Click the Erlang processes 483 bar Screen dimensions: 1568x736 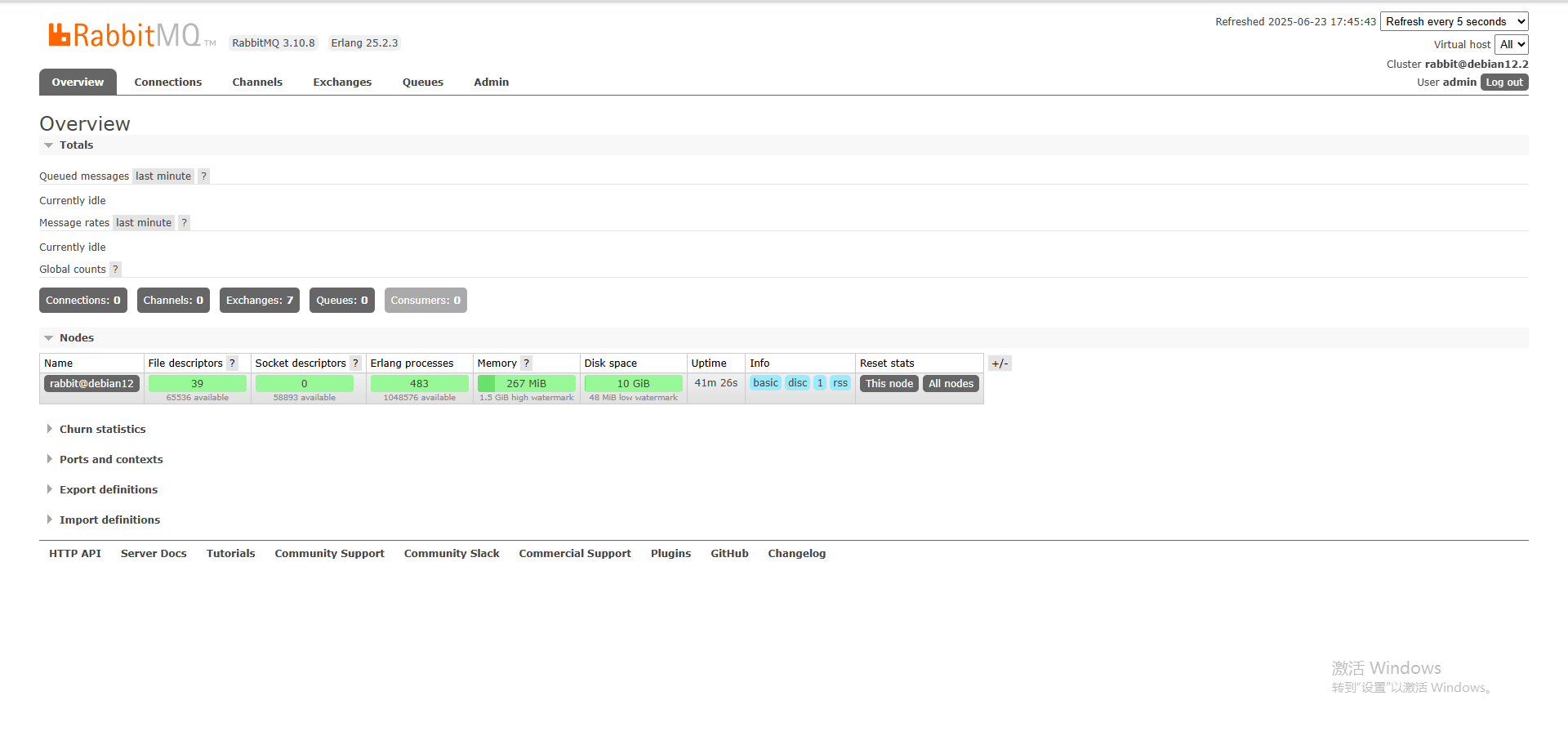point(420,383)
